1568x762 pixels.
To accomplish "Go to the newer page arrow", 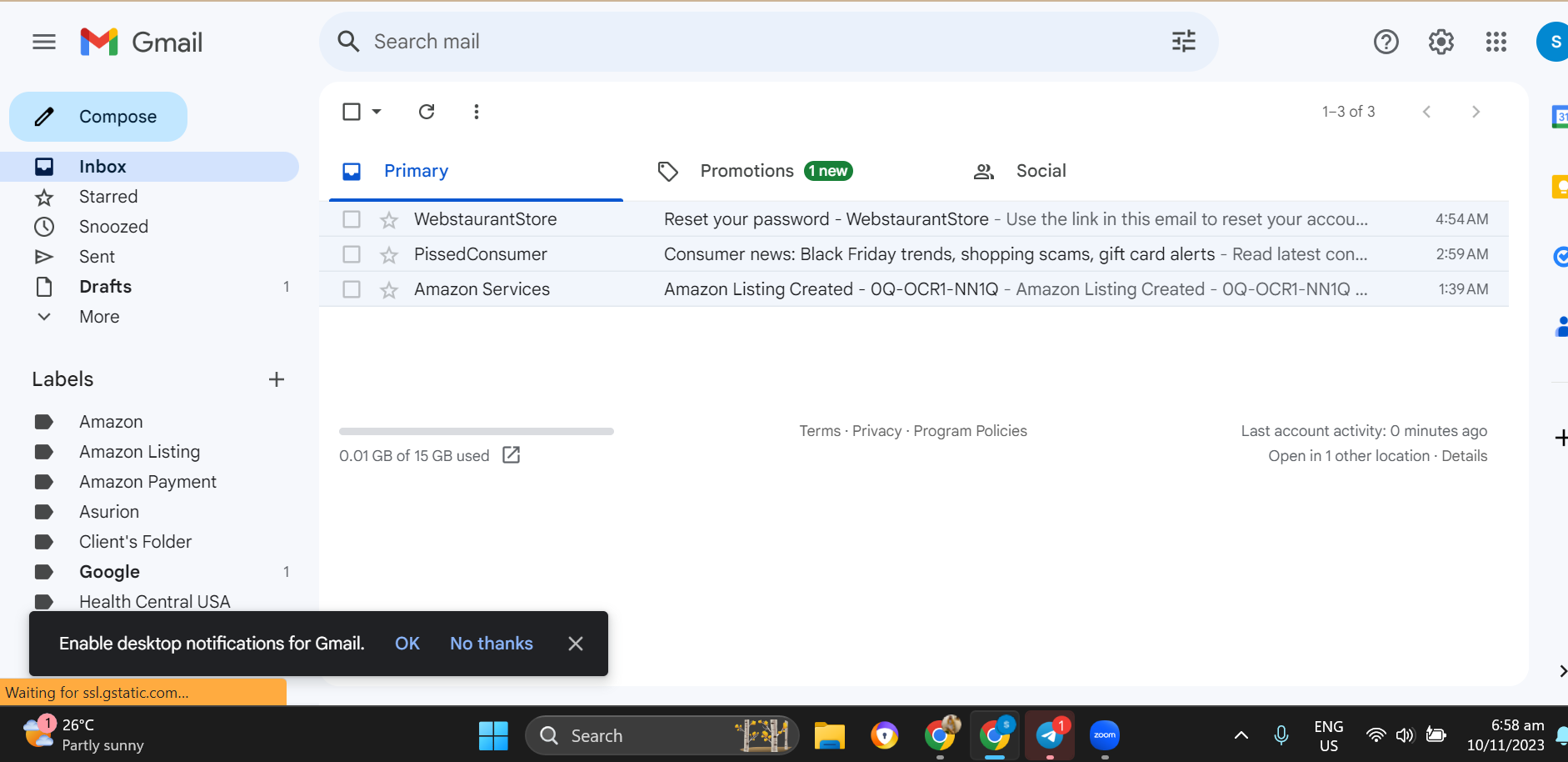I will (1426, 112).
